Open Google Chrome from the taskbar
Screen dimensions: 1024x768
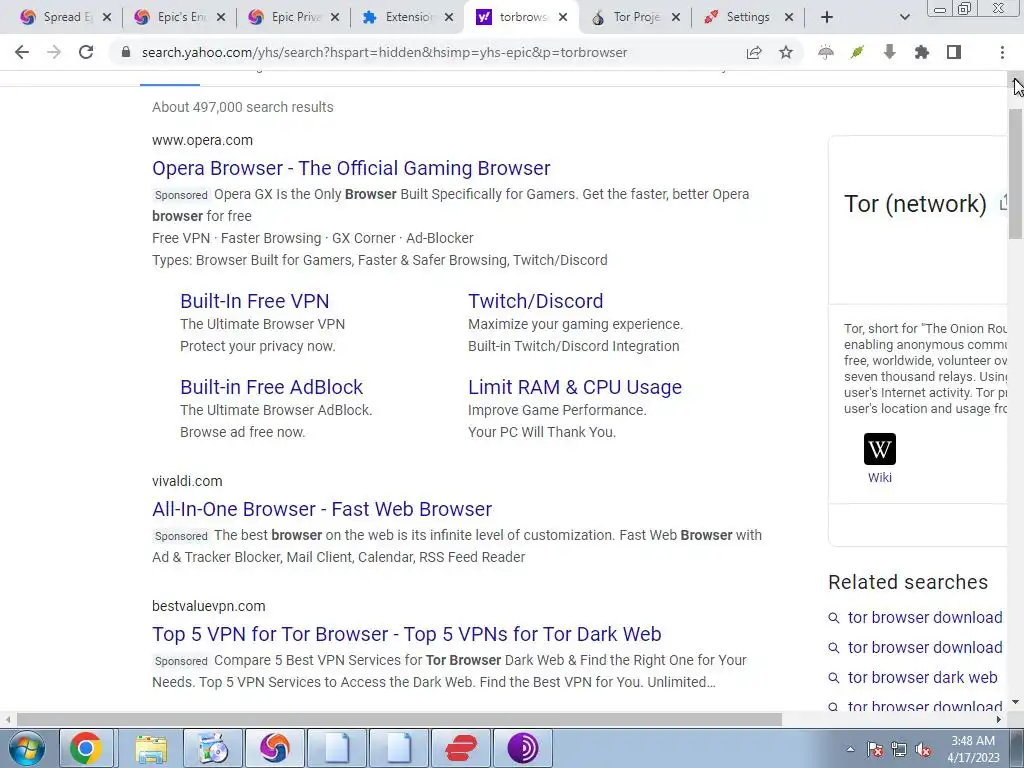(86, 748)
